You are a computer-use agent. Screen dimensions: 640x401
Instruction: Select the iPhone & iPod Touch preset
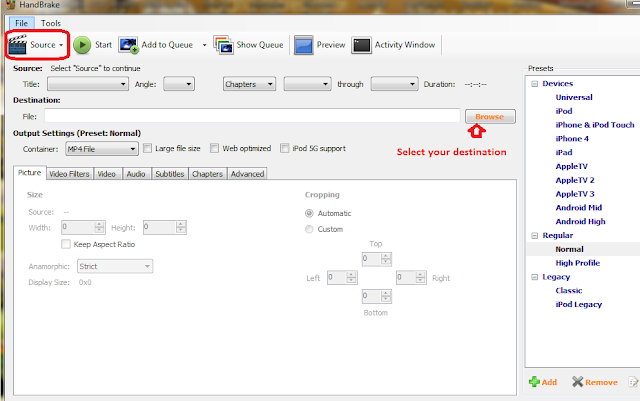pyautogui.click(x=595, y=125)
